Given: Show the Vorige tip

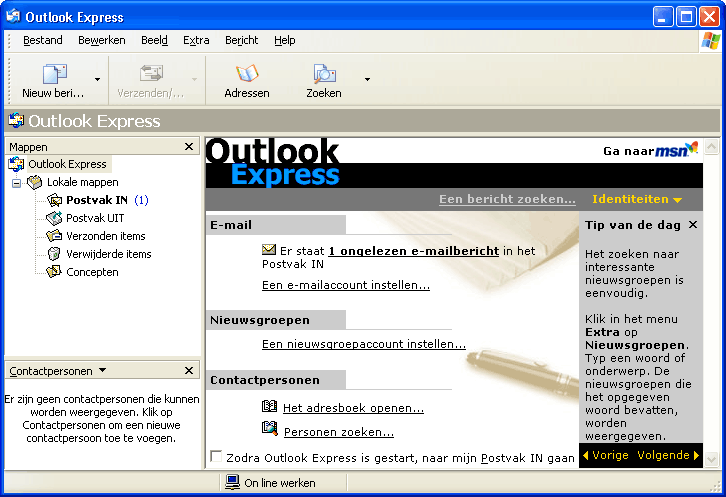Looking at the screenshot, I should [605, 455].
